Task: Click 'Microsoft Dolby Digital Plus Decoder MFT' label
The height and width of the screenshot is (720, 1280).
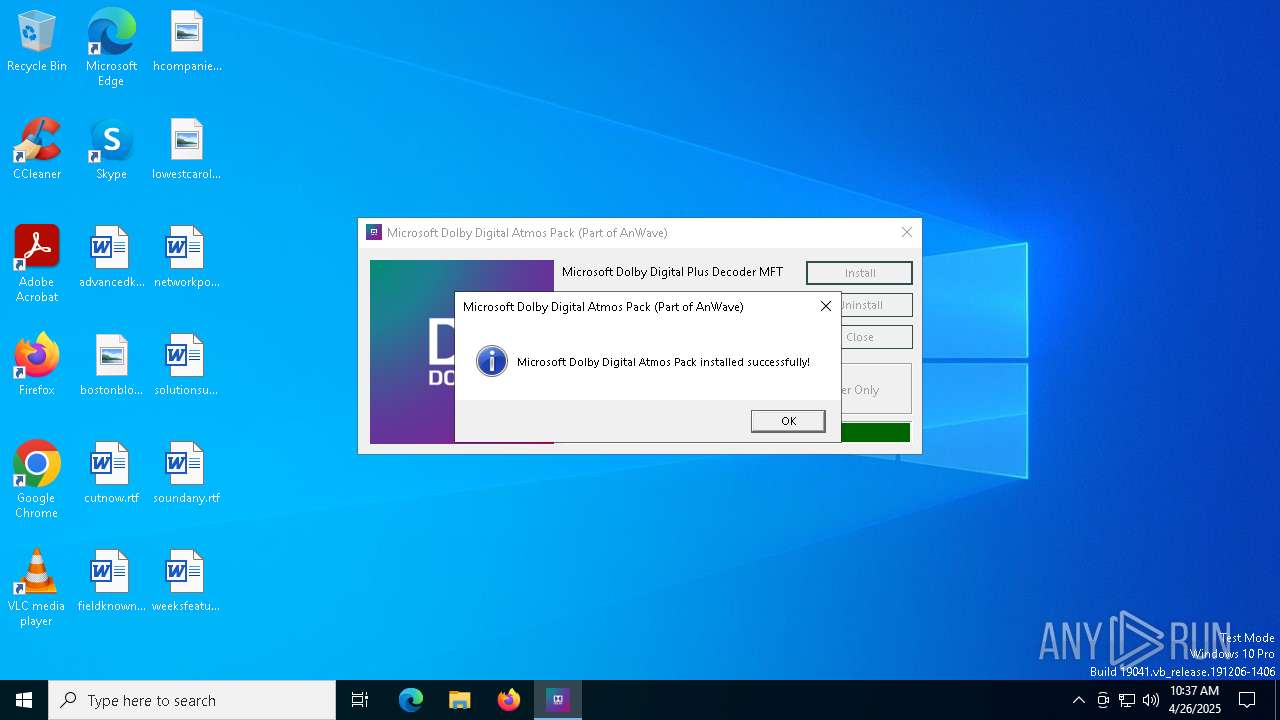Action: 672,272
